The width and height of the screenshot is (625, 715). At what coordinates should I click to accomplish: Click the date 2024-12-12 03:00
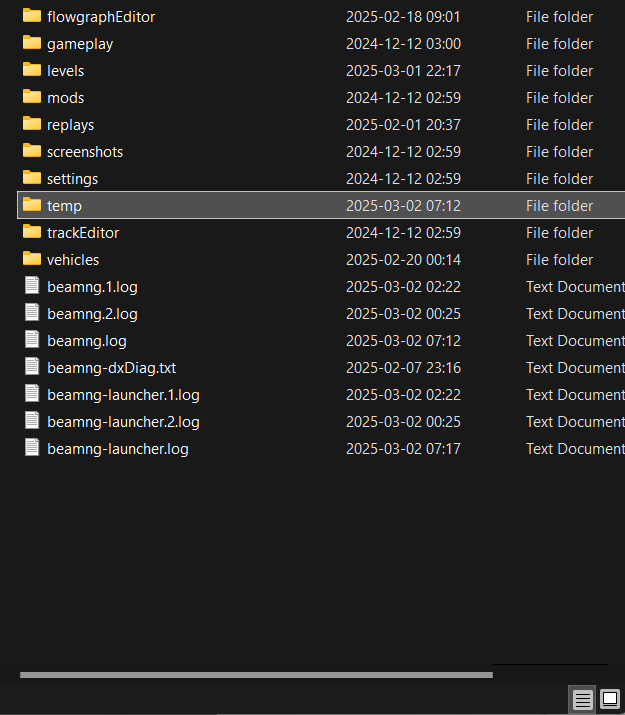[403, 44]
